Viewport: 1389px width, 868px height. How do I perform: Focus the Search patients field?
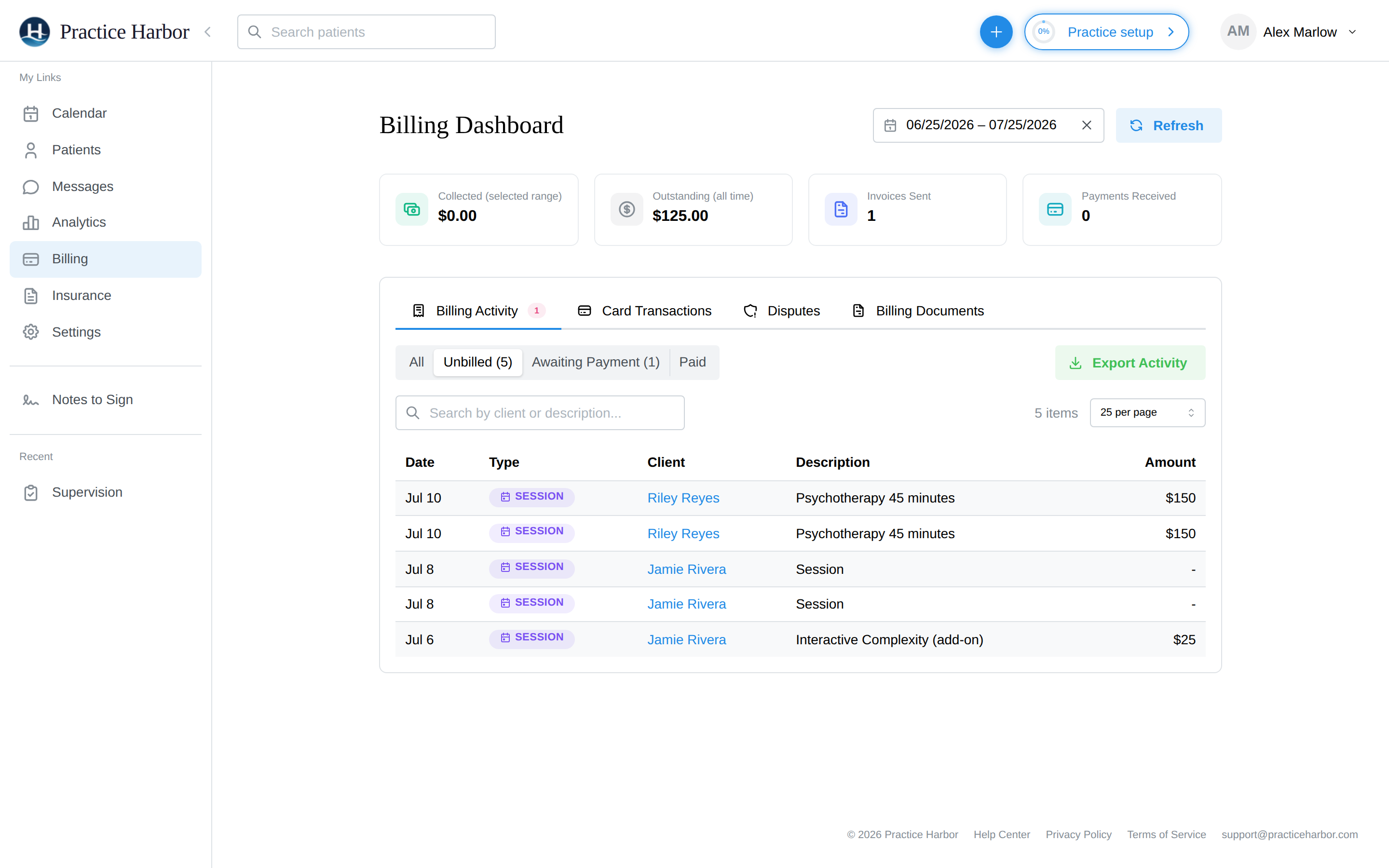click(366, 32)
